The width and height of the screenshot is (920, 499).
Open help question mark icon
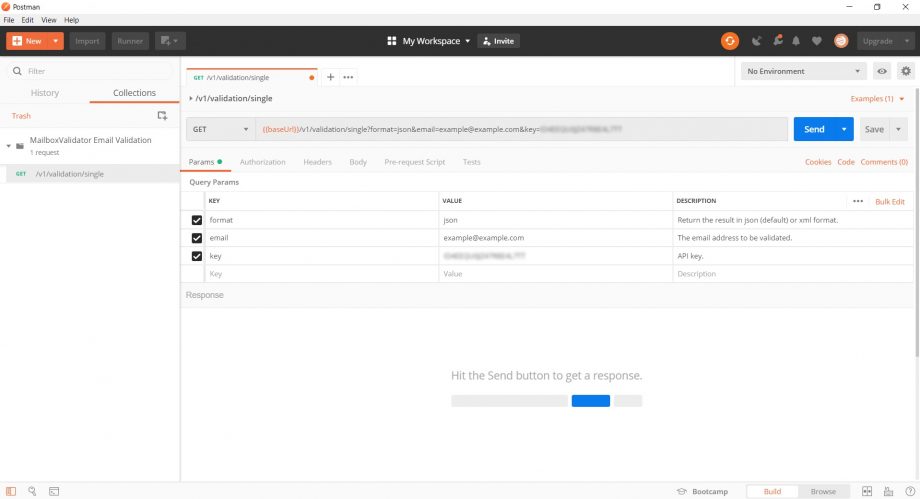[910, 491]
